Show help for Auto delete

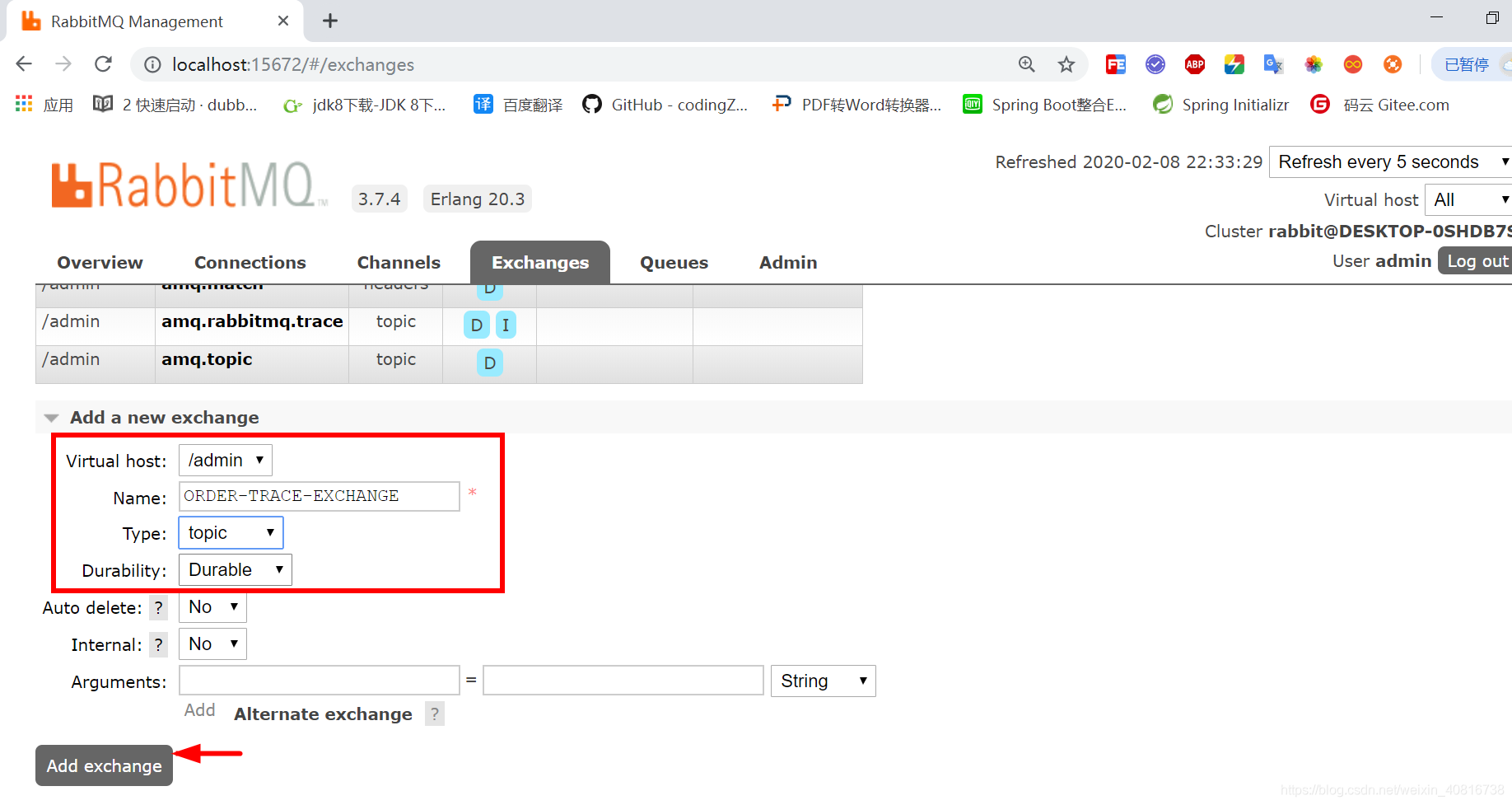(158, 608)
